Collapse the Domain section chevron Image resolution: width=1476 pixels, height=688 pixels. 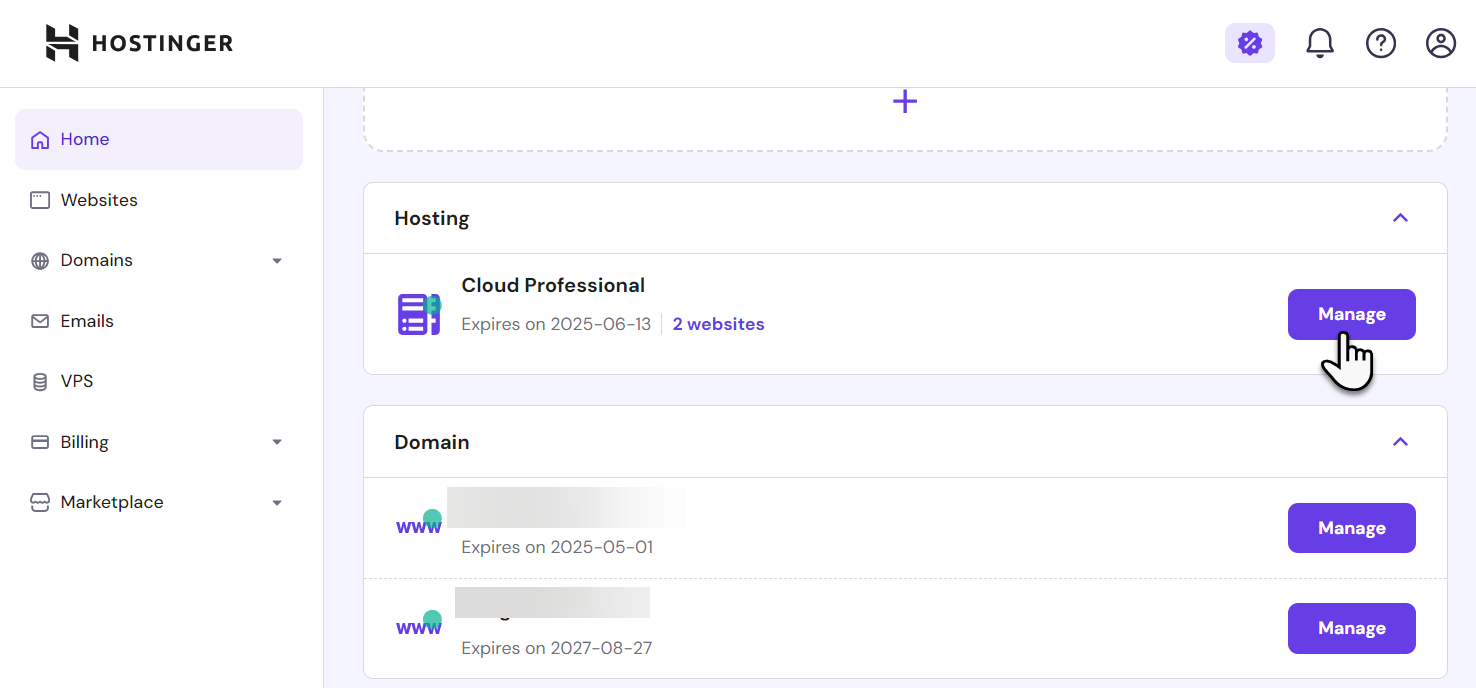coord(1400,442)
